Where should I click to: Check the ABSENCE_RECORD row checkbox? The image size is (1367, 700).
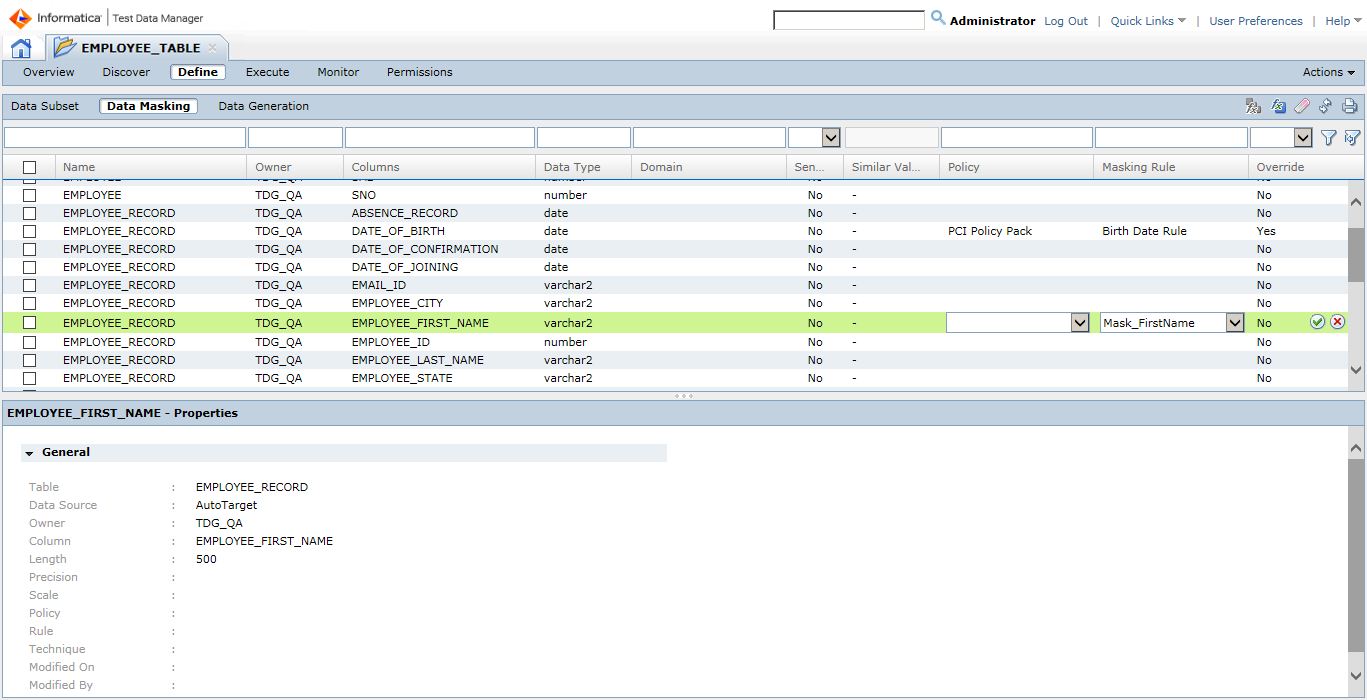click(29, 213)
